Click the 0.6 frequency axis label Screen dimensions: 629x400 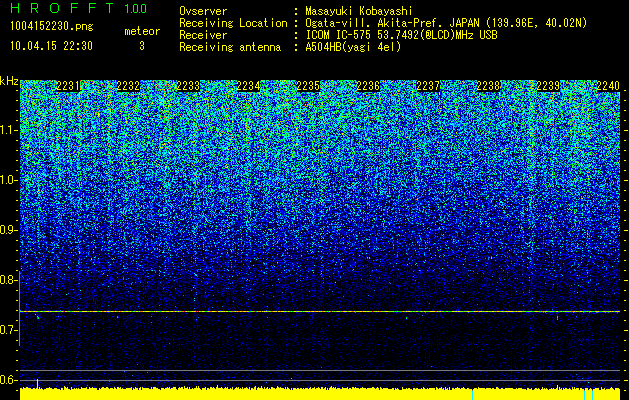point(9,380)
